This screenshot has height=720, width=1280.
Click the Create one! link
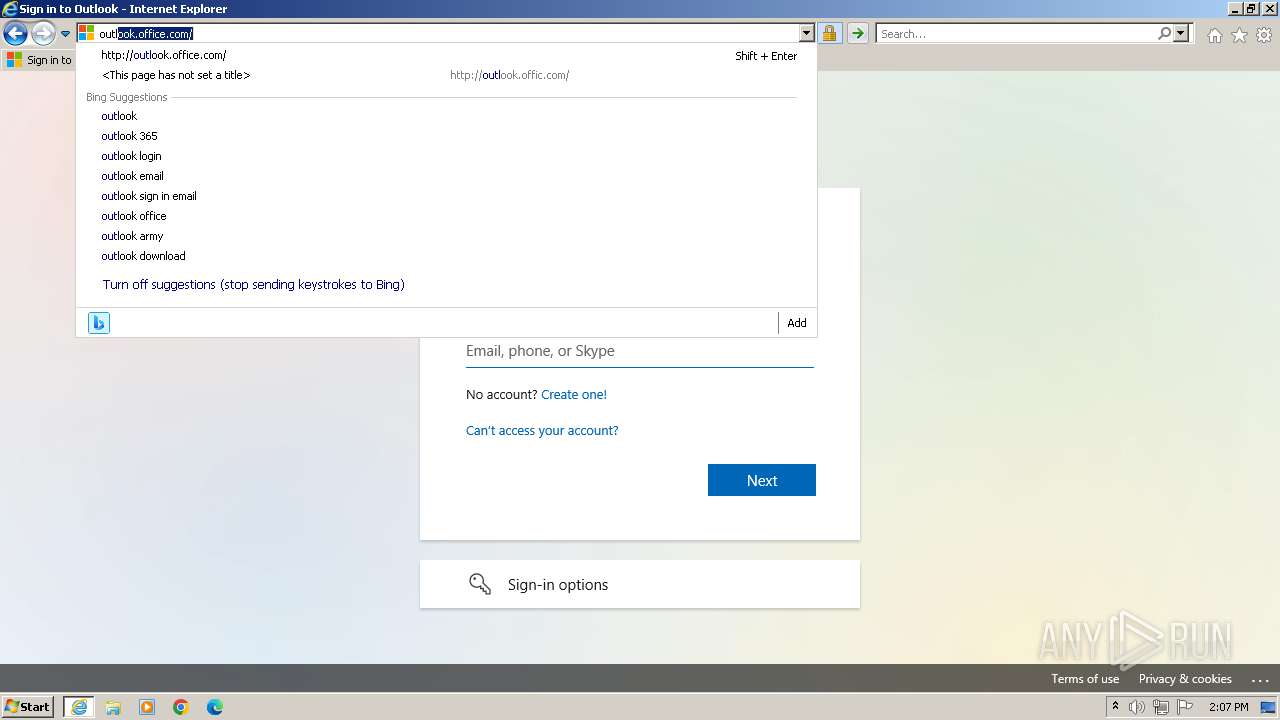coord(574,395)
